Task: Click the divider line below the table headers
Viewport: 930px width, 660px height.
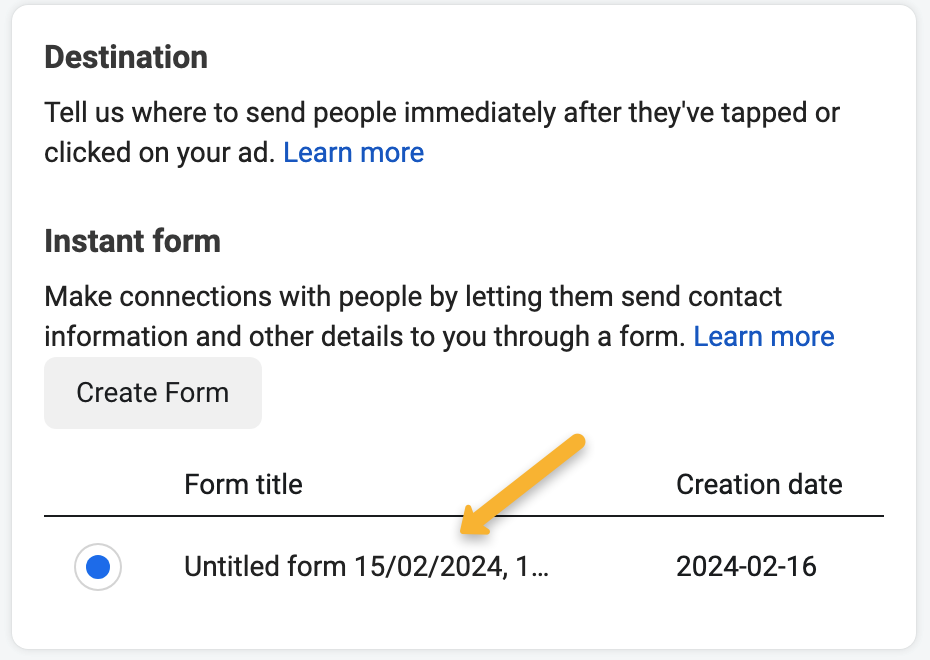Action: [464, 516]
